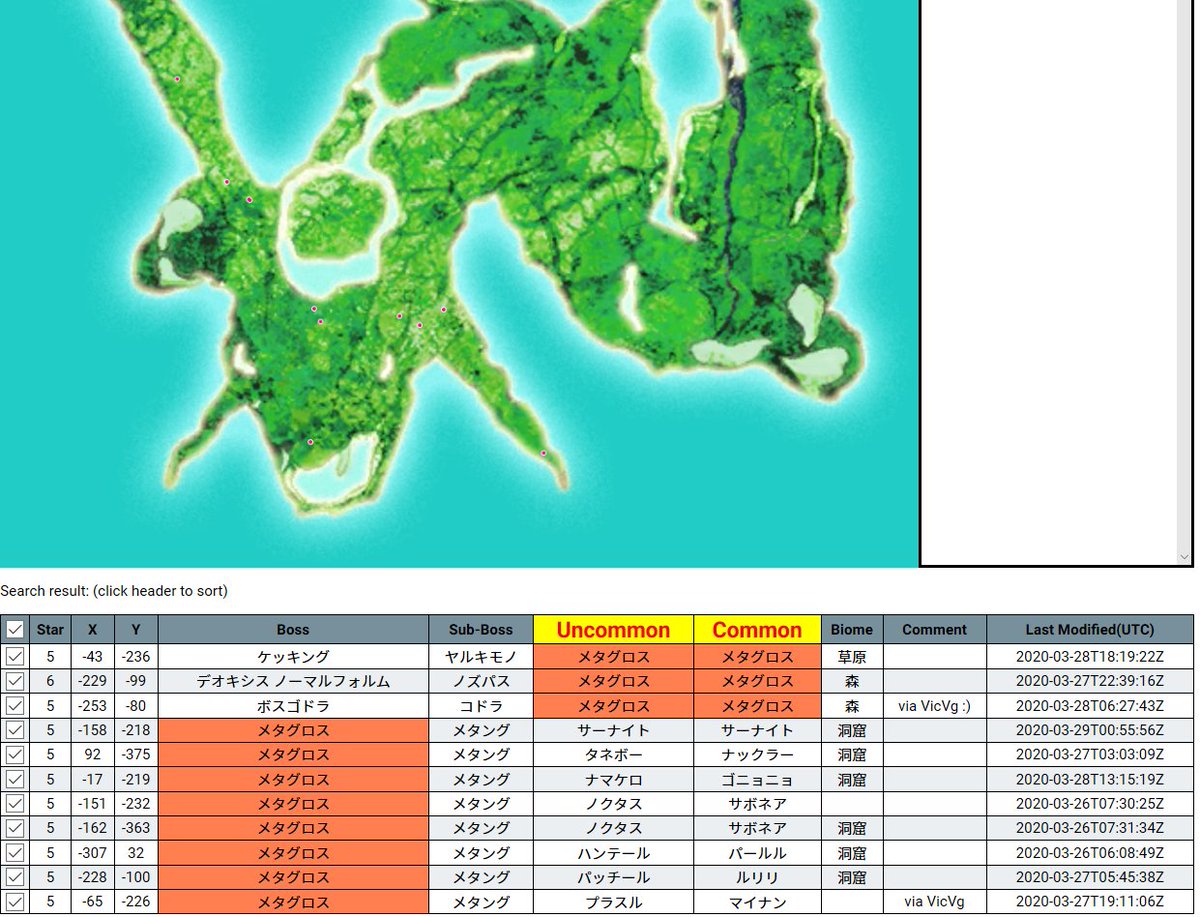The image size is (1200, 917).
Task: Click the パールル common cell
Action: click(757, 853)
